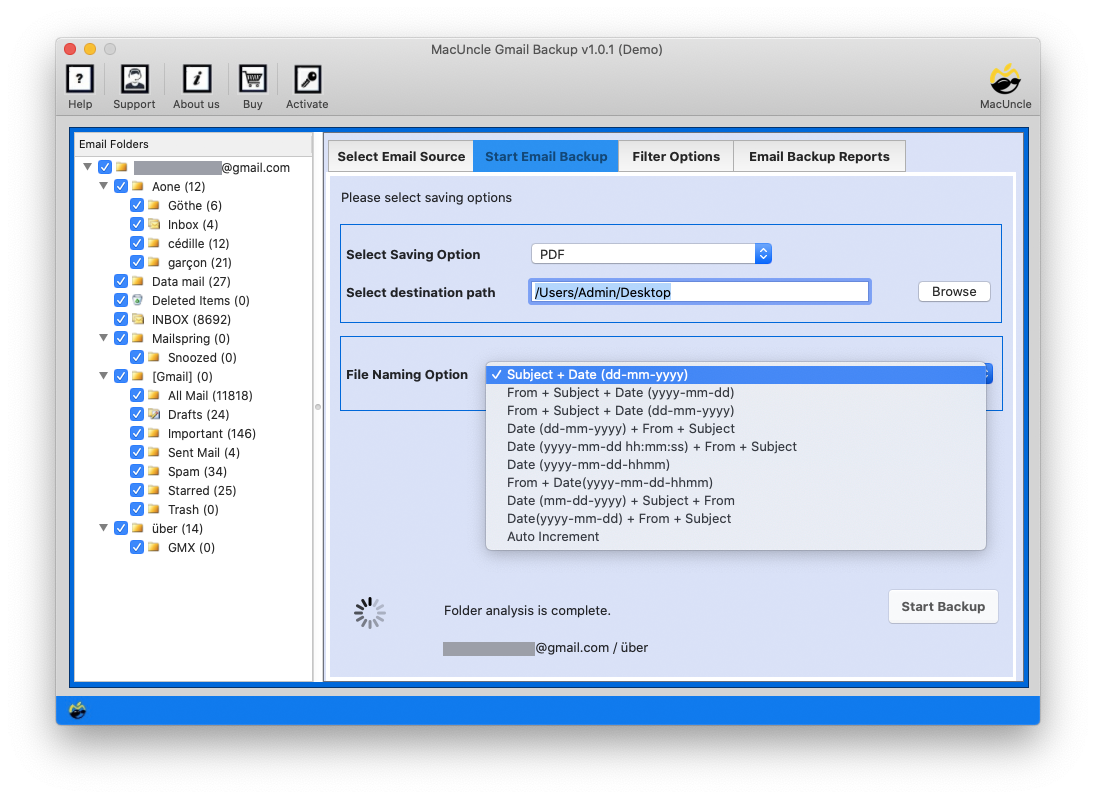Click the Deleted Items recycle bin icon
The height and width of the screenshot is (799, 1096).
pos(138,300)
